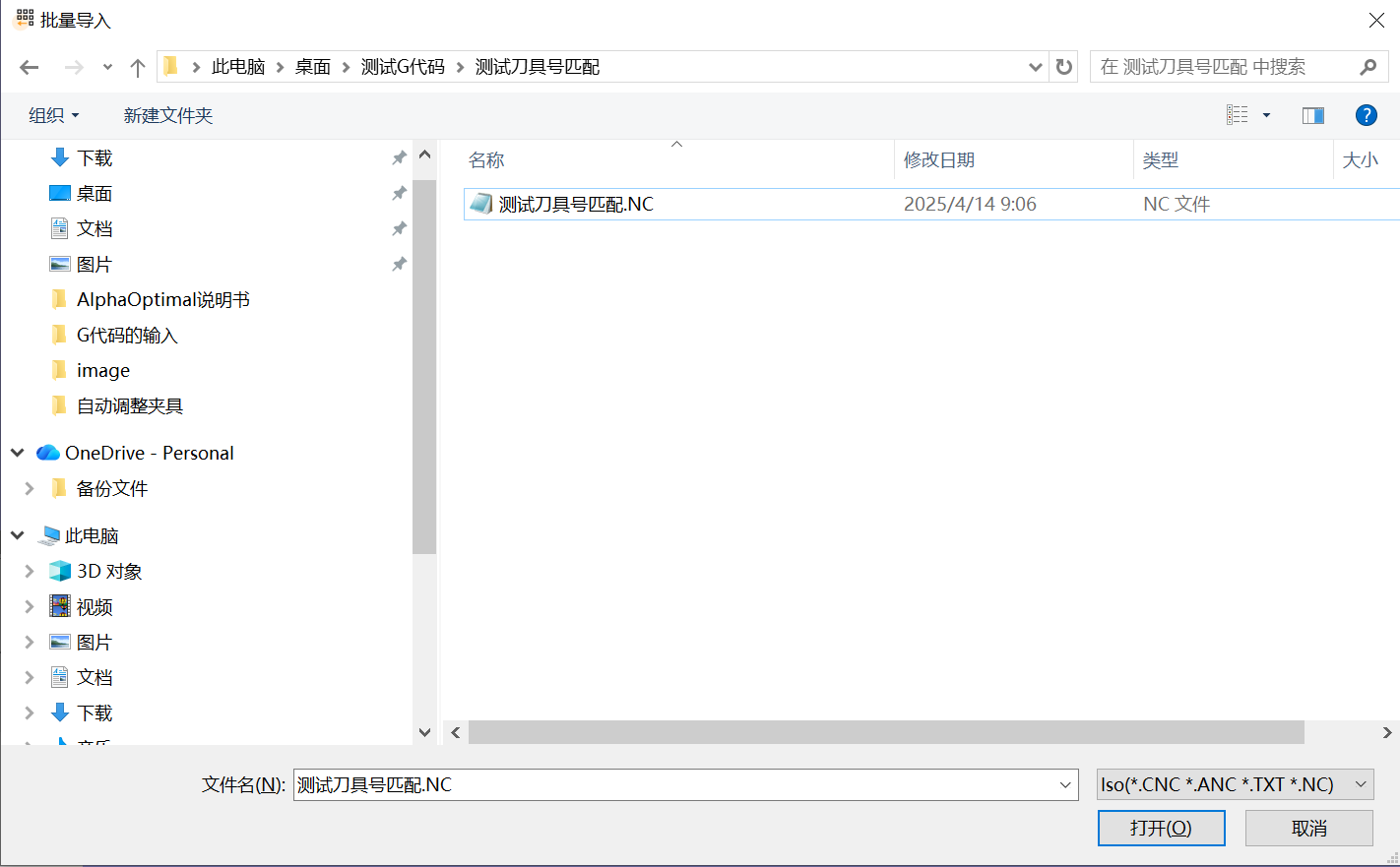Collapse the 此电脑 section in the sidebar
Viewport: 1400px width, 867px height.
[x=17, y=535]
